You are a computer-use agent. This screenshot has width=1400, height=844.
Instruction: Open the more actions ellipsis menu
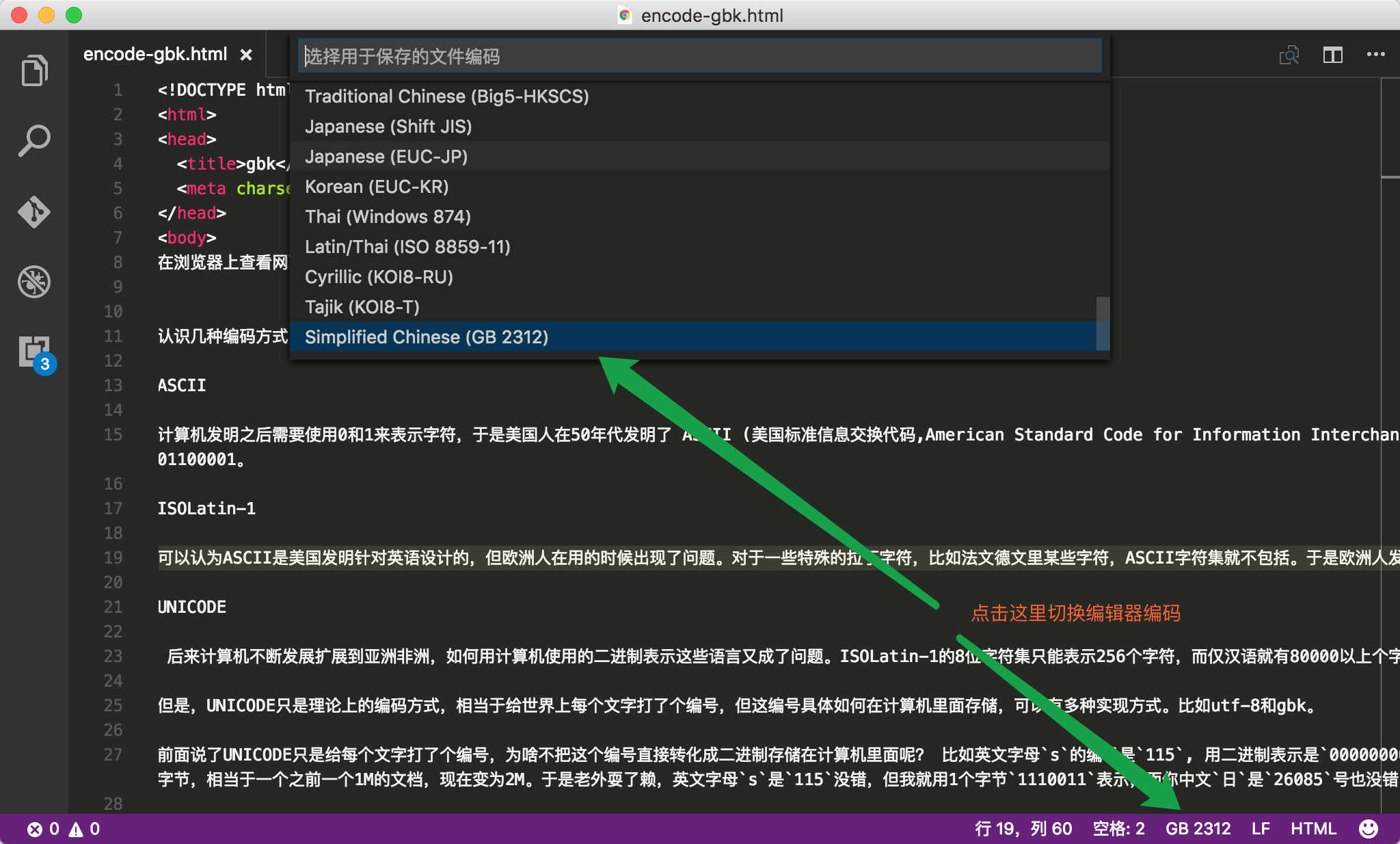pyautogui.click(x=1375, y=55)
